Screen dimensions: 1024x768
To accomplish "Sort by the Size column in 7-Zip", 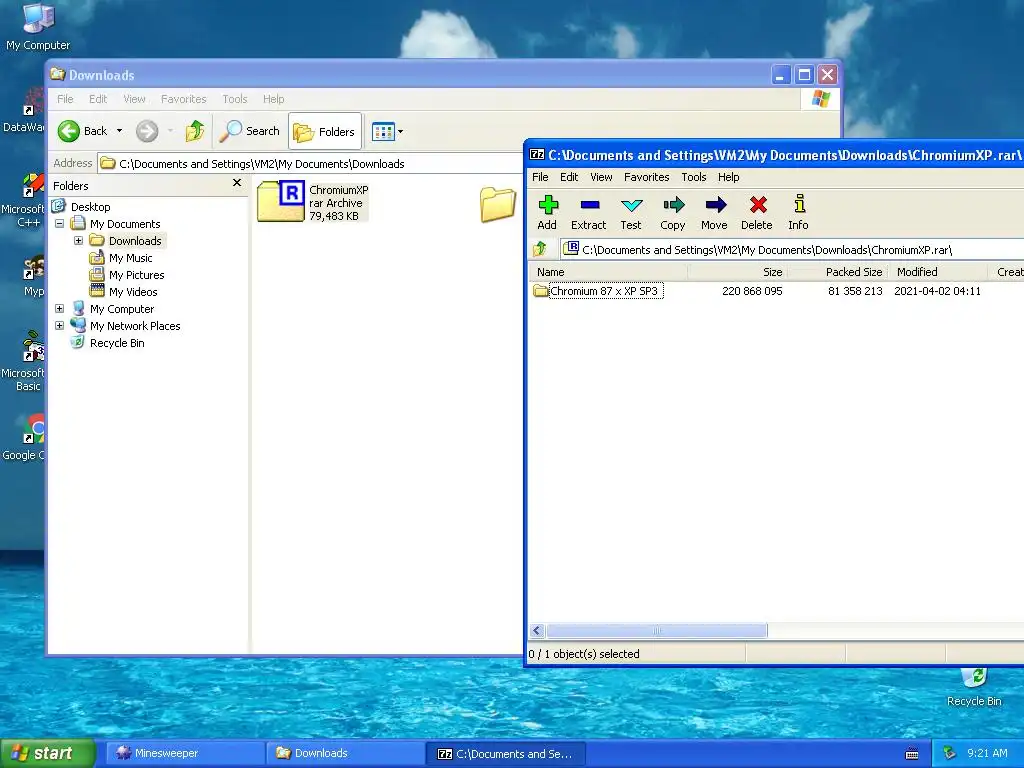I will point(737,272).
